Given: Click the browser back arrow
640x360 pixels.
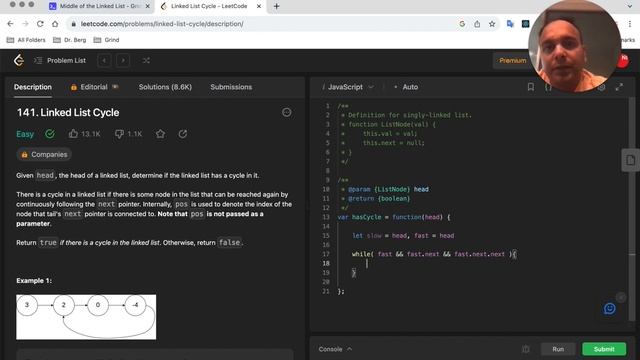Looking at the screenshot, I should pos(10,24).
